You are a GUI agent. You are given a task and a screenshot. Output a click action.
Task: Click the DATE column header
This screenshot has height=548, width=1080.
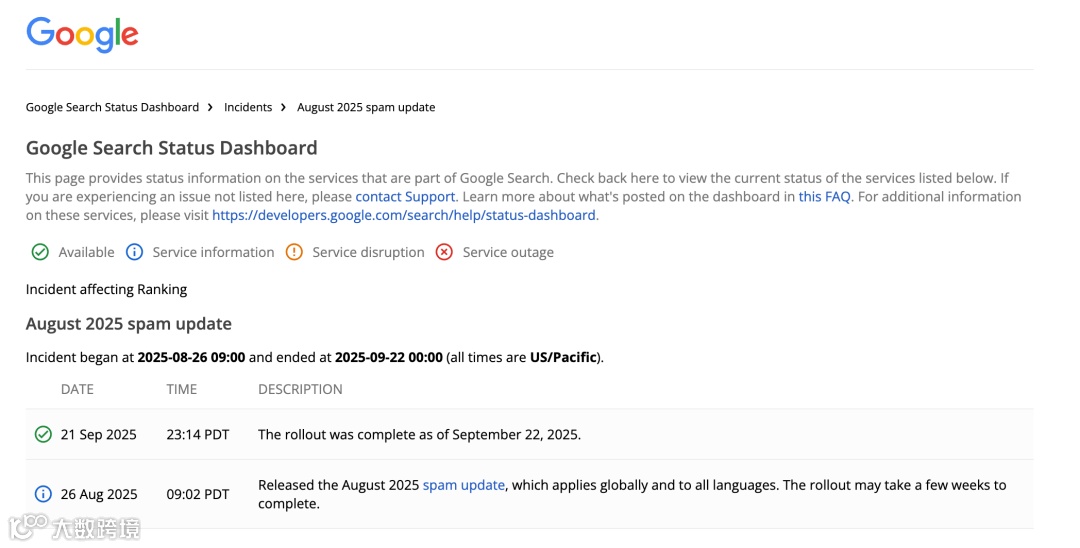tap(77, 389)
